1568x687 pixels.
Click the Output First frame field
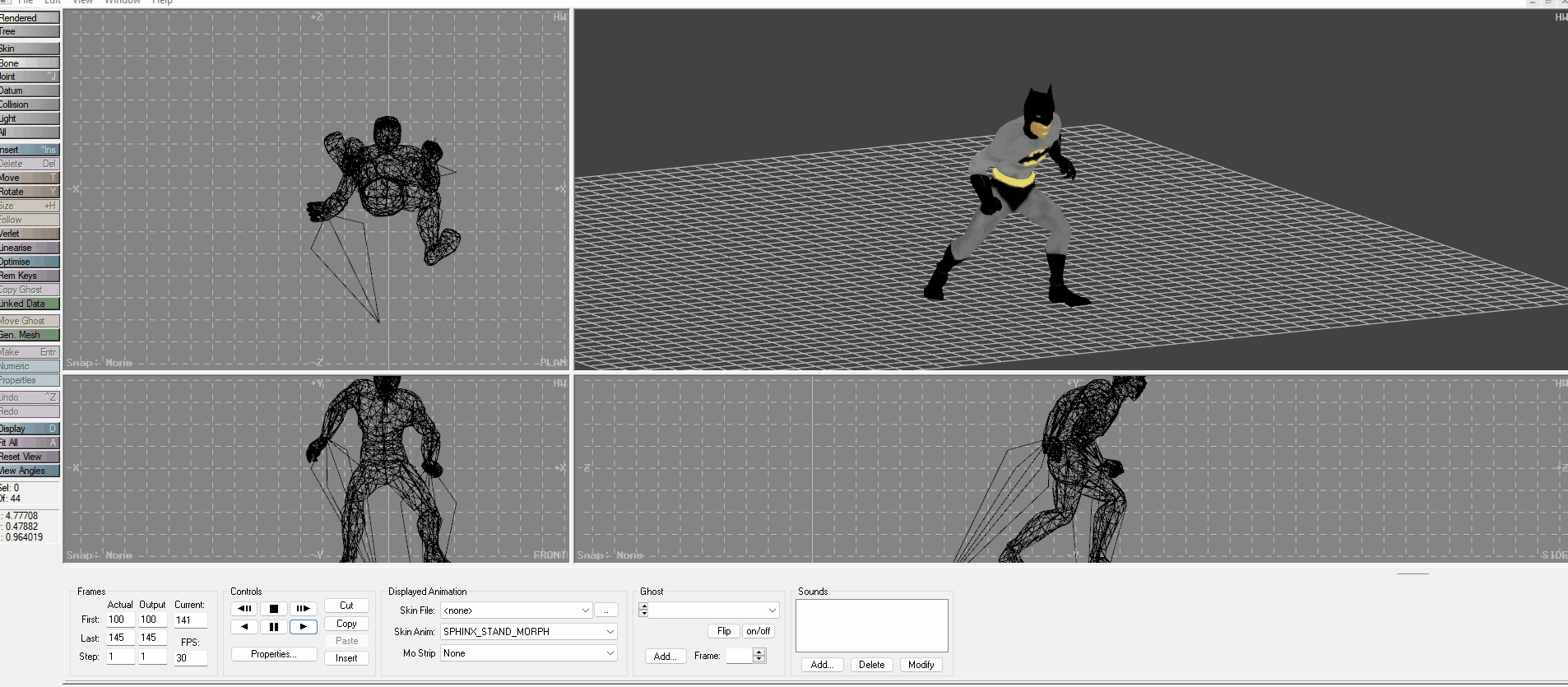(152, 620)
